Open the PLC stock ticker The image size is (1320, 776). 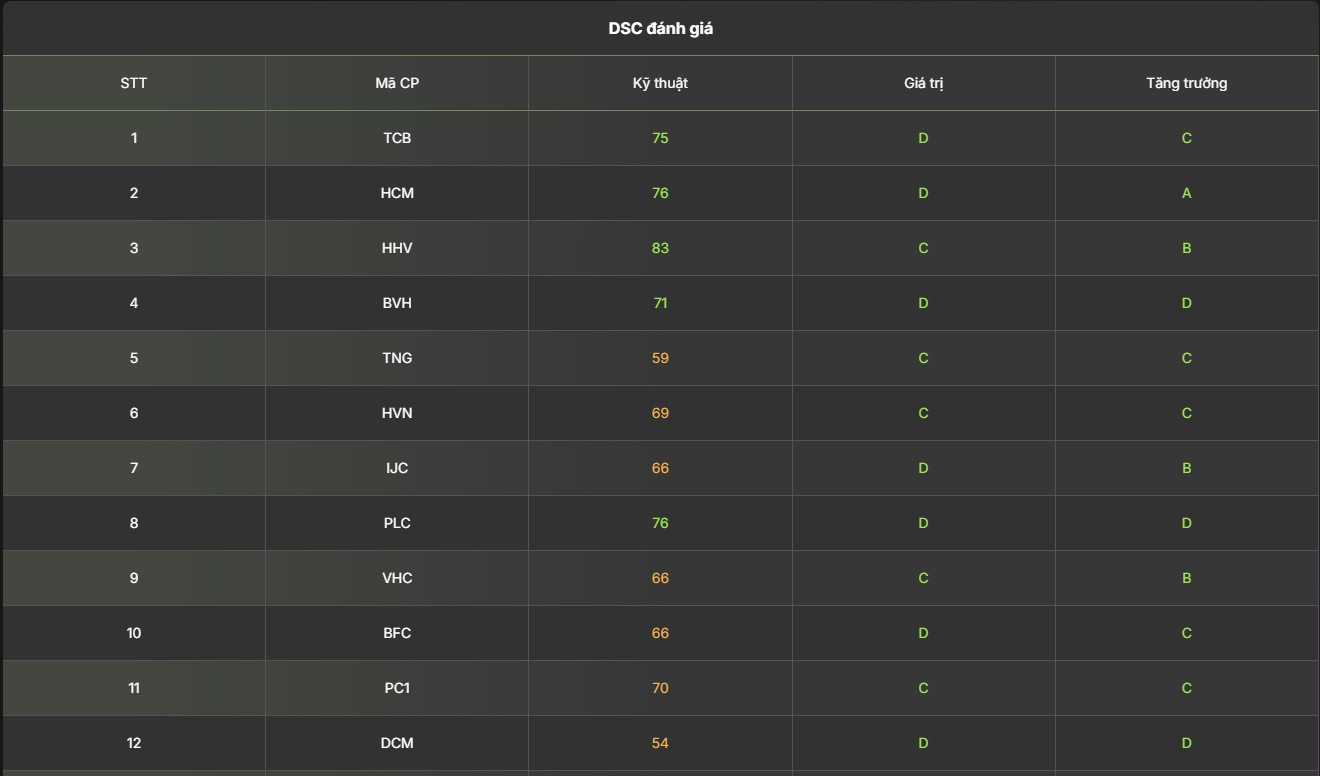pos(397,523)
